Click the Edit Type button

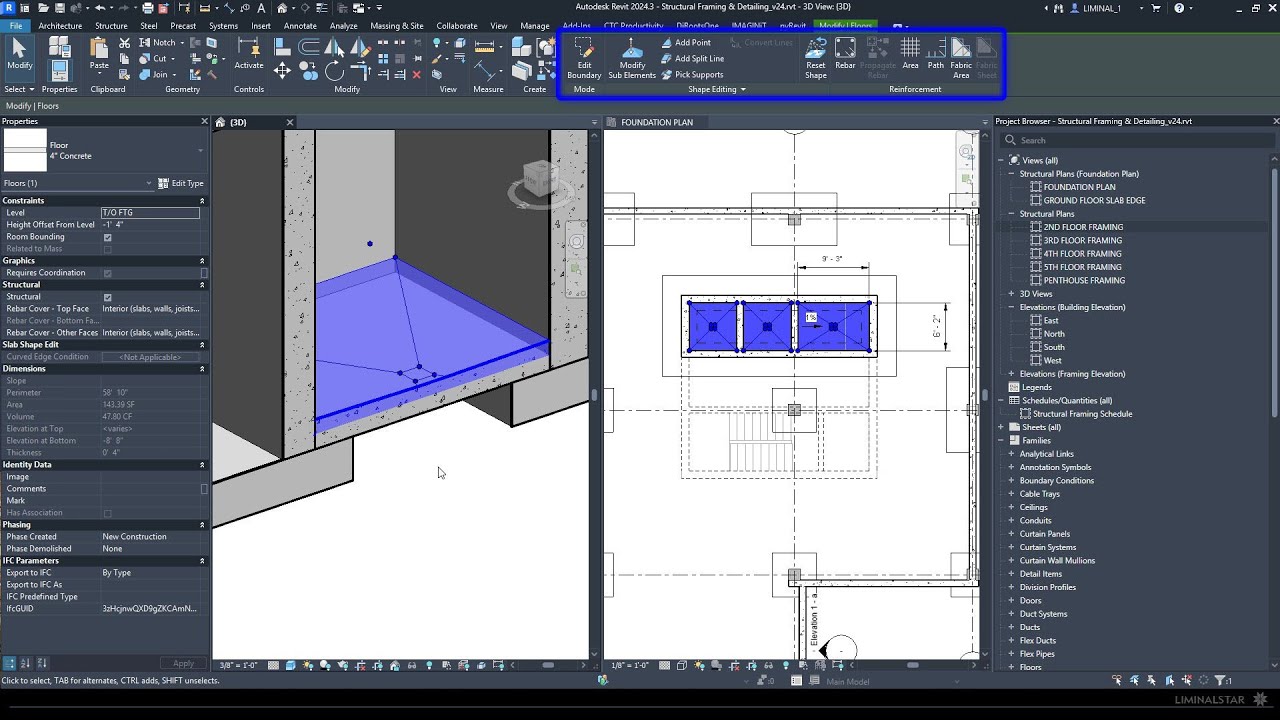tap(181, 183)
